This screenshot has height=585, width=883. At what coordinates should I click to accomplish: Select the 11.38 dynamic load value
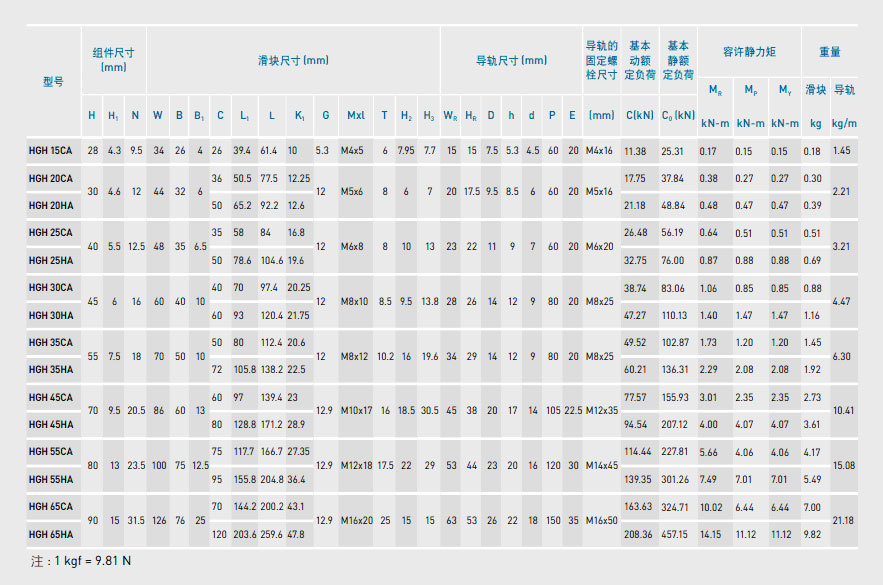click(x=635, y=151)
